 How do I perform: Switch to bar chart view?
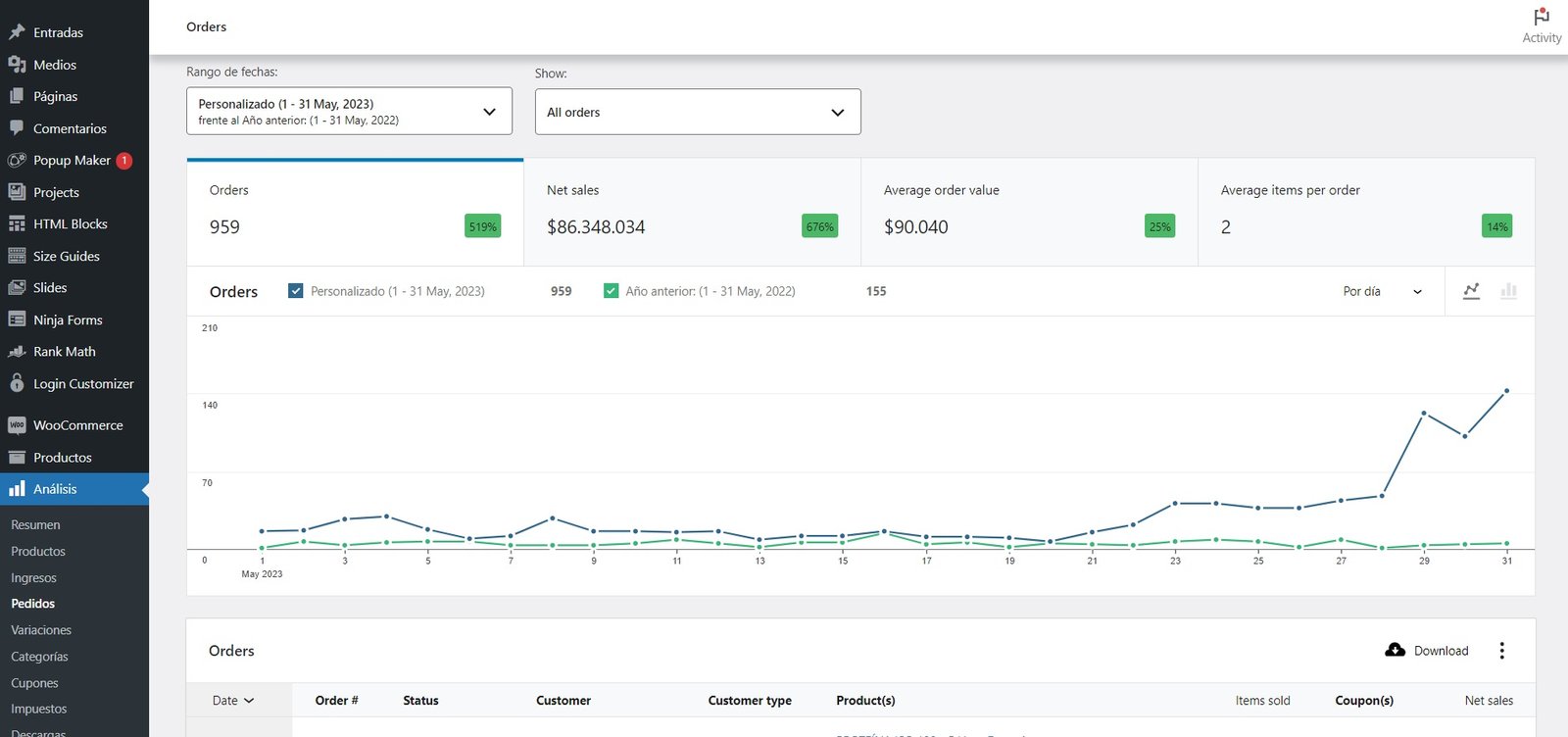pos(1508,291)
